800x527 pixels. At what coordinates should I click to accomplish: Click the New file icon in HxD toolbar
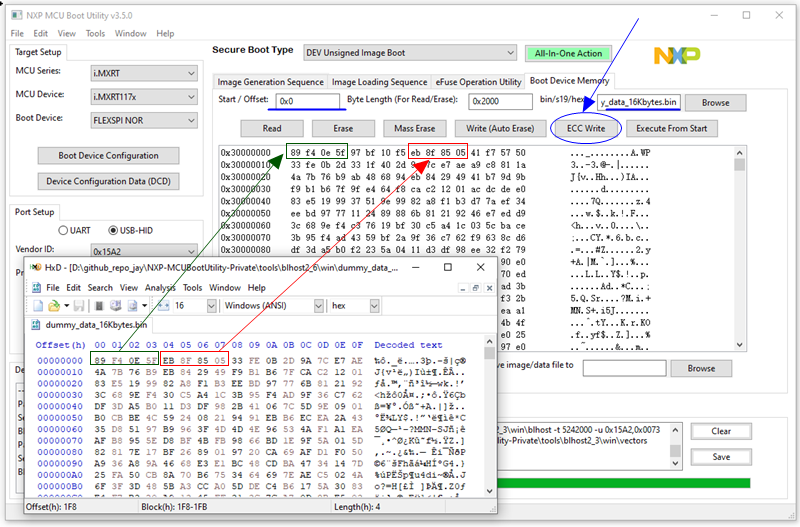(x=38, y=306)
